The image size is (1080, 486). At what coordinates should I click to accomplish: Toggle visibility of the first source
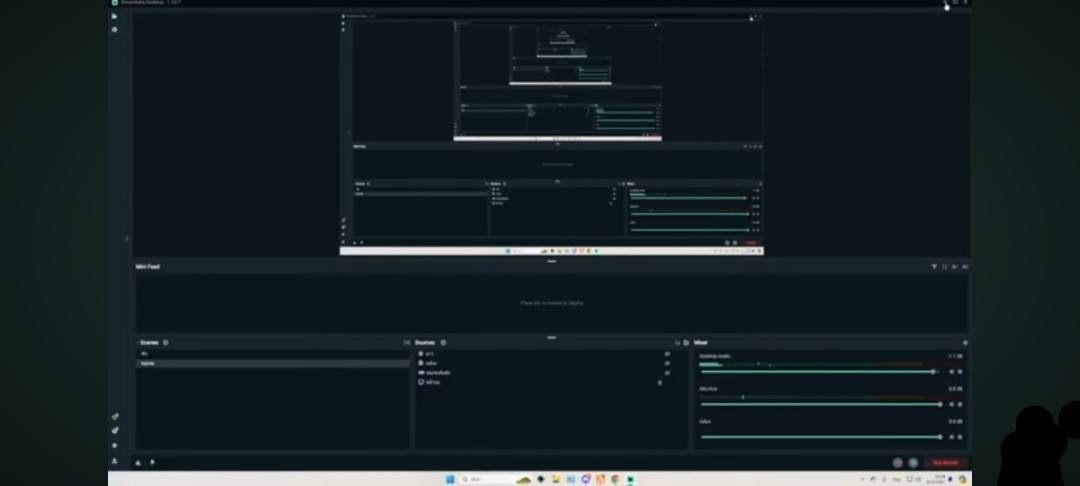(667, 354)
